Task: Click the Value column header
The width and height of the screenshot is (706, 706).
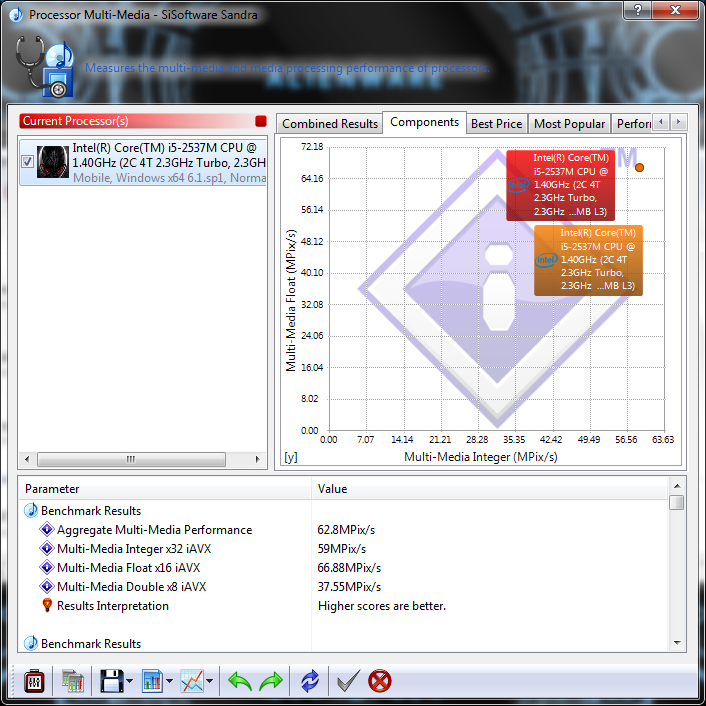Action: click(489, 489)
